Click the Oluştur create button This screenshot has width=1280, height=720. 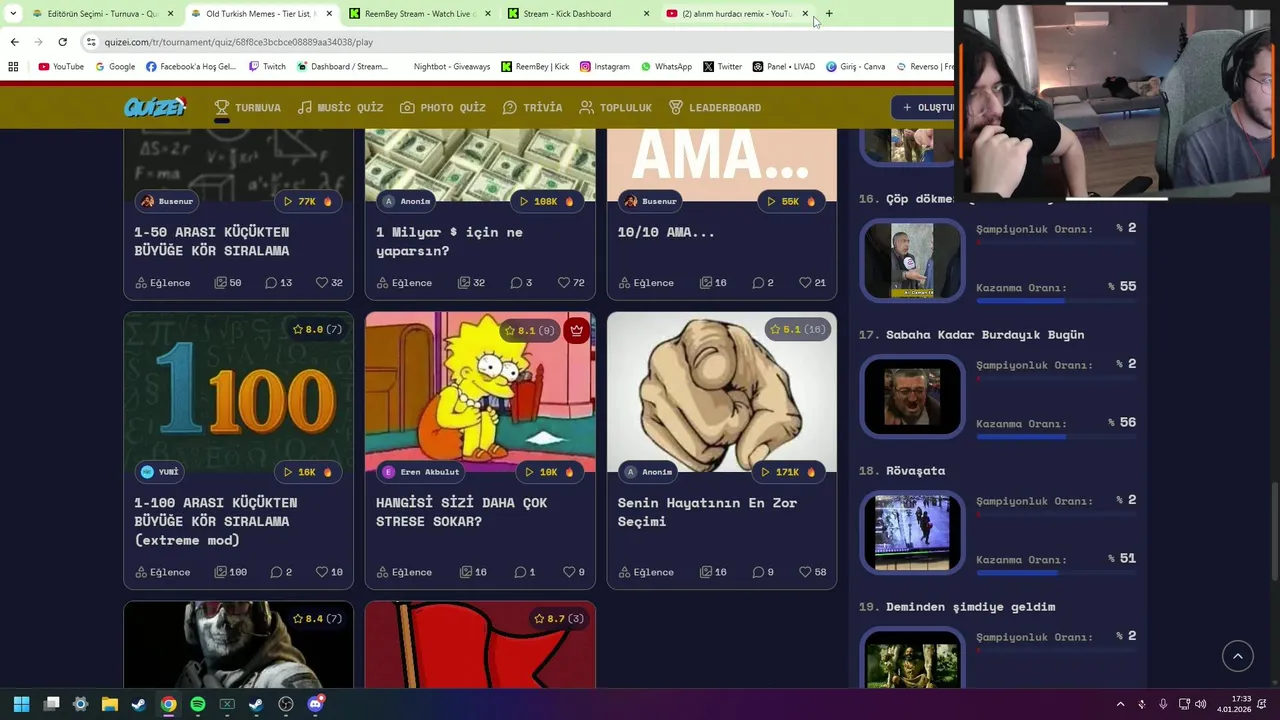(927, 107)
